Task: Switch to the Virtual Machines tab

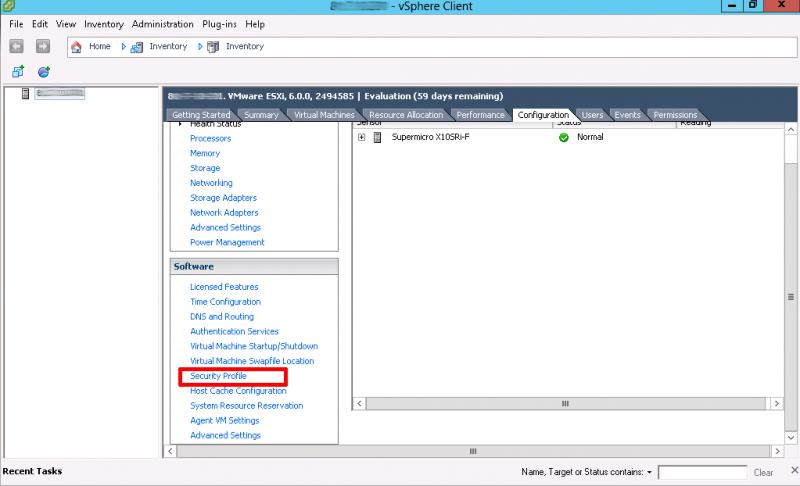Action: pyautogui.click(x=324, y=115)
